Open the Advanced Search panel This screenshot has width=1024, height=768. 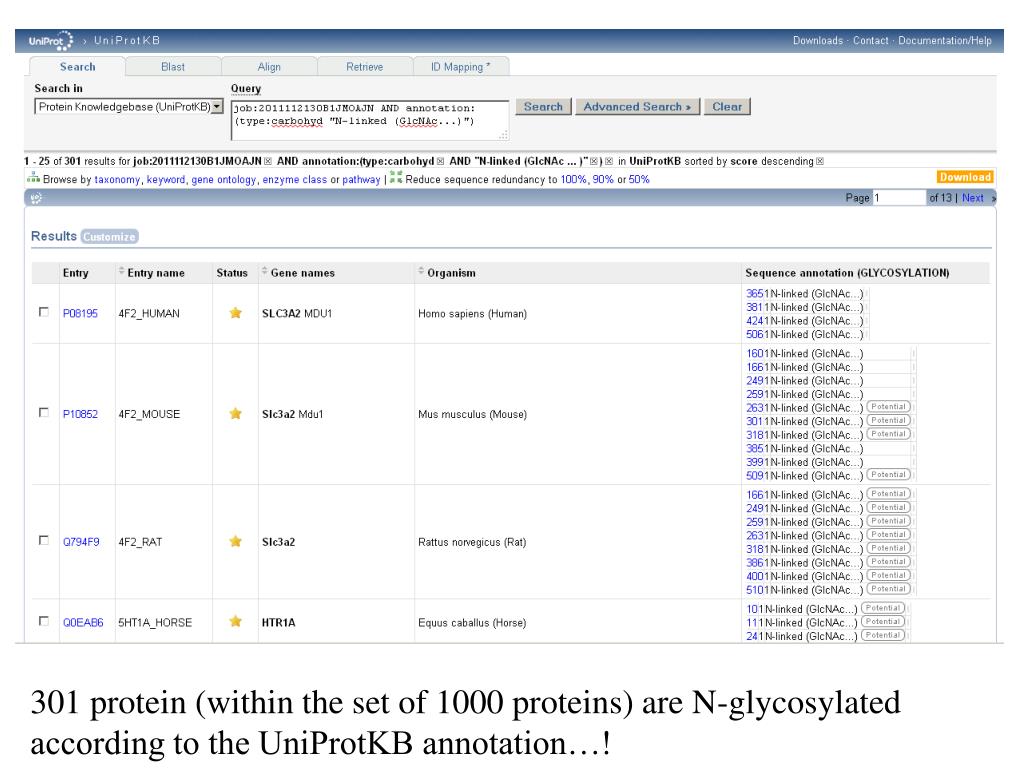637,106
